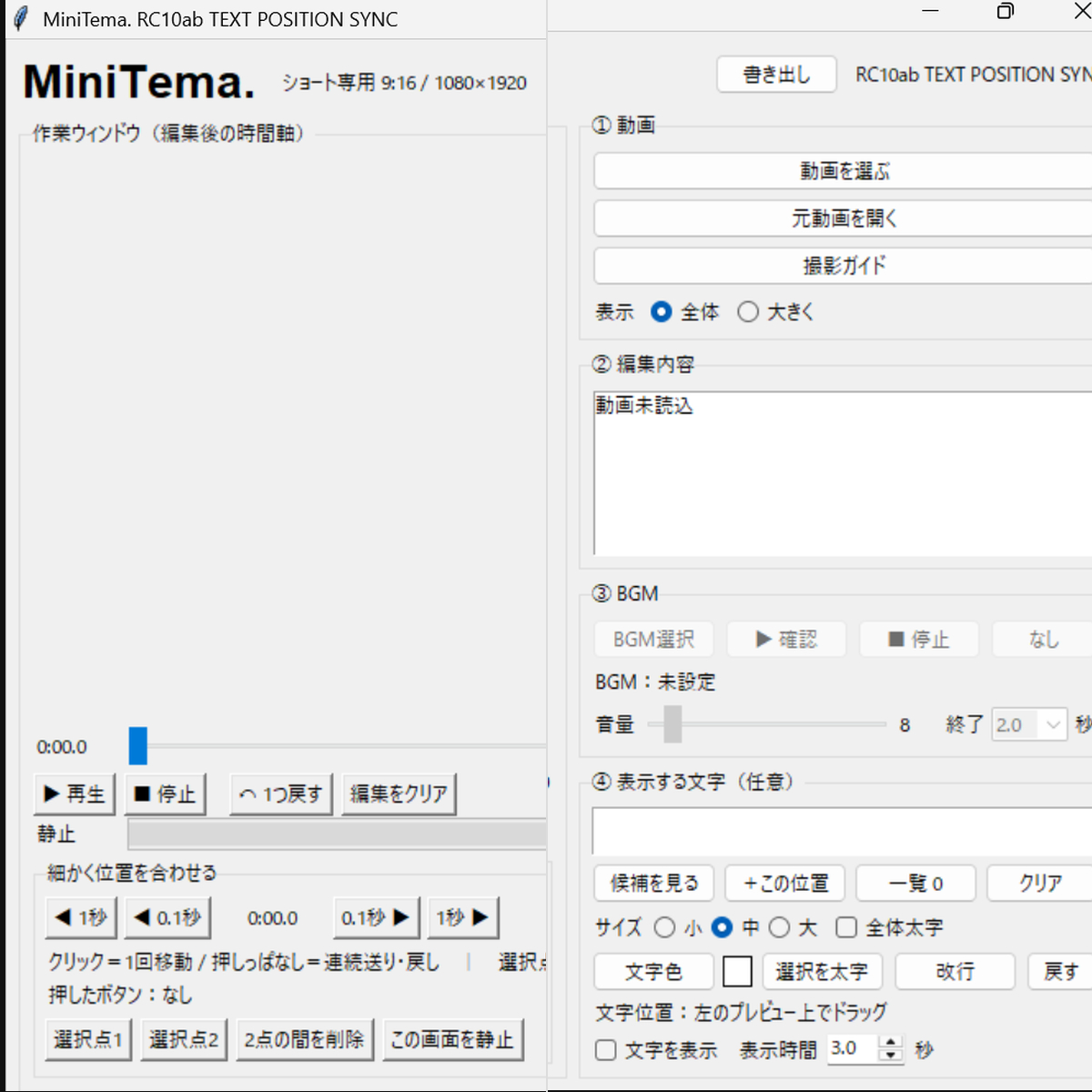Click the この画面を静止 button
The image size is (1092, 1092).
coord(452,1040)
